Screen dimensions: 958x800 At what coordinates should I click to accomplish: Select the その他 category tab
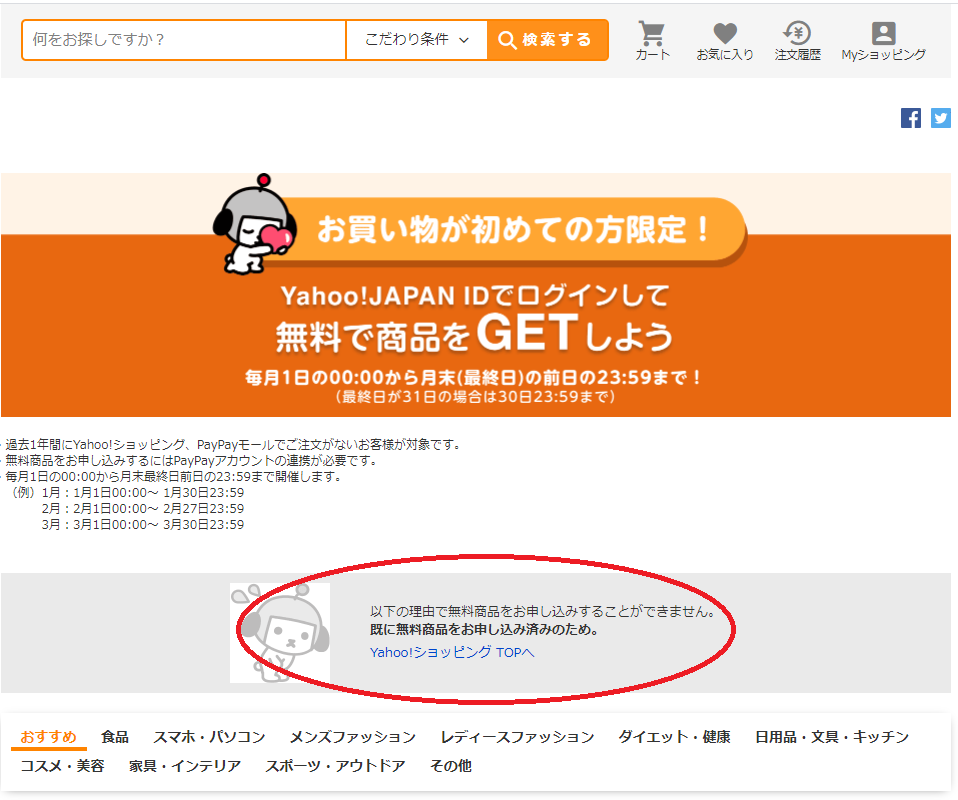pyautogui.click(x=451, y=766)
